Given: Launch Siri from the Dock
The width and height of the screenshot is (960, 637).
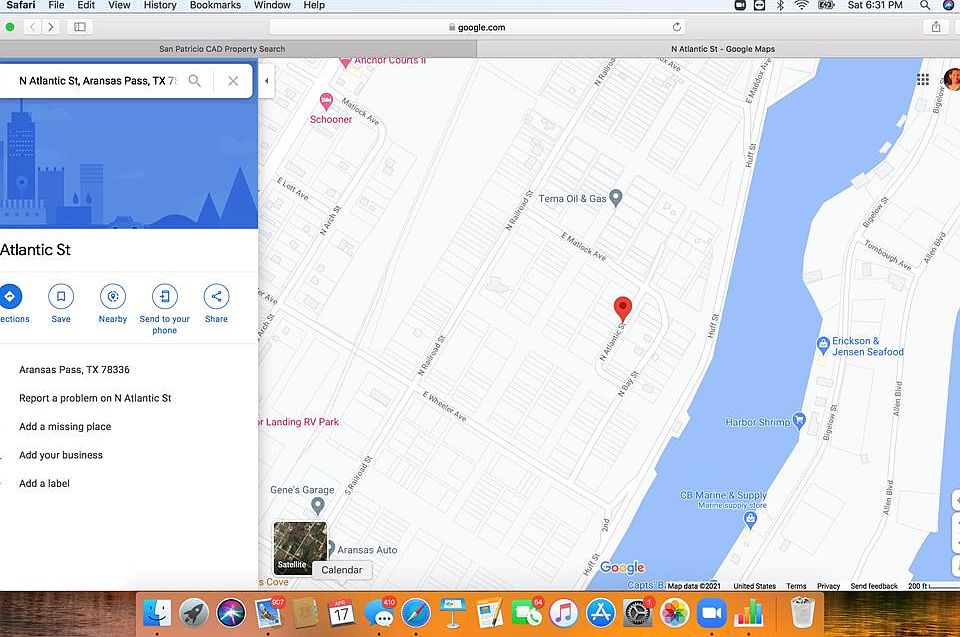Looking at the screenshot, I should (x=231, y=613).
